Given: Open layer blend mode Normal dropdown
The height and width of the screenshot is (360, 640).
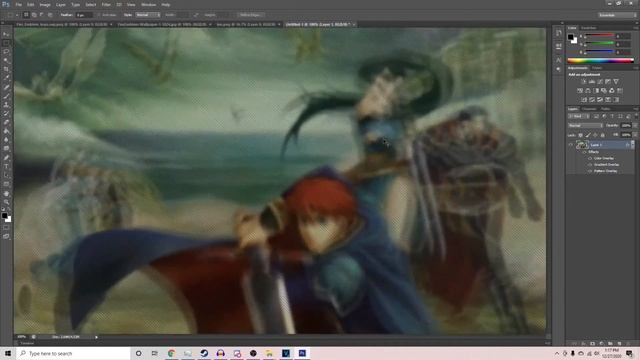Looking at the screenshot, I should [585, 126].
